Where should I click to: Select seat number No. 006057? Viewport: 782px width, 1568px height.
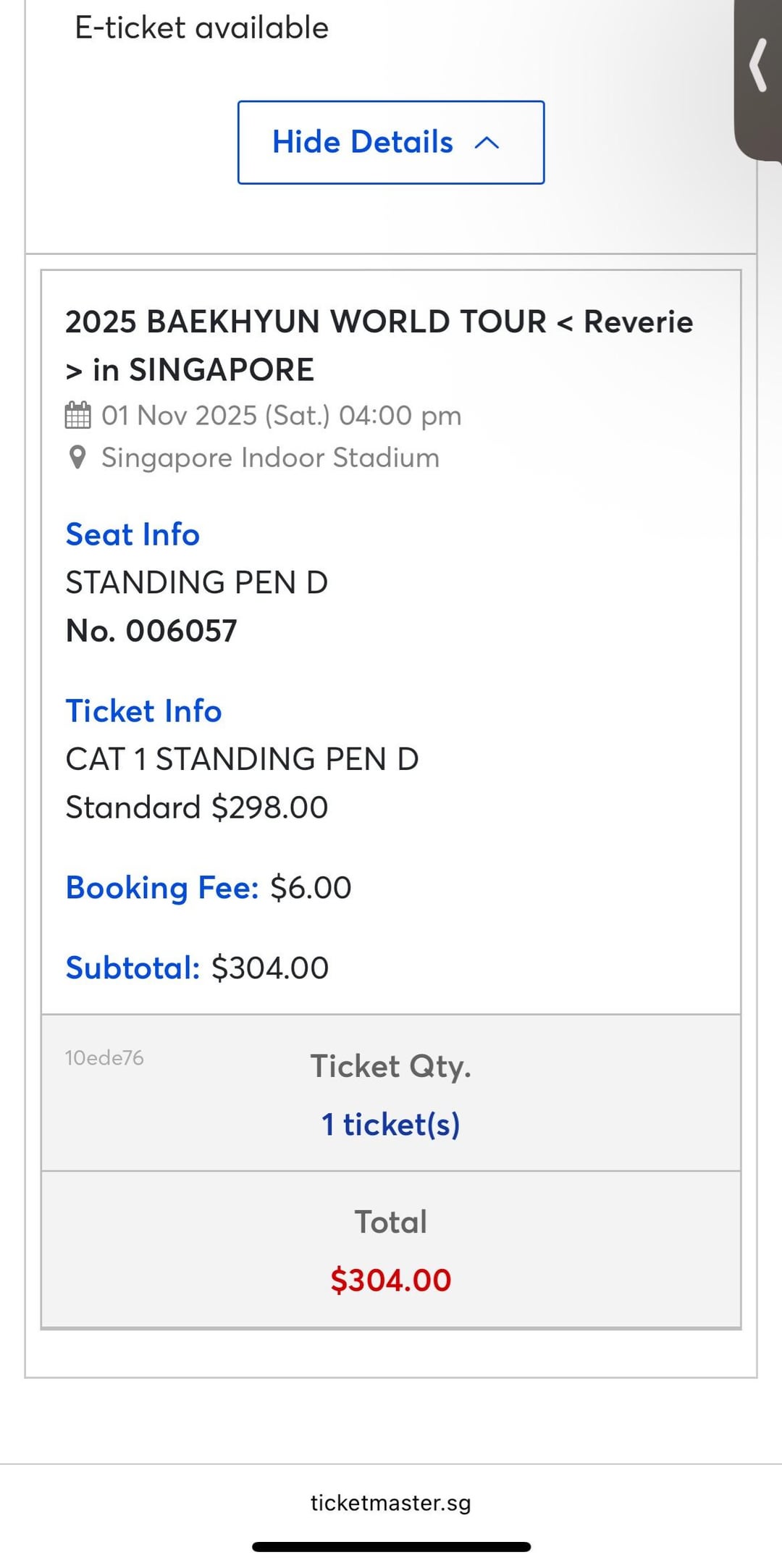click(x=151, y=631)
